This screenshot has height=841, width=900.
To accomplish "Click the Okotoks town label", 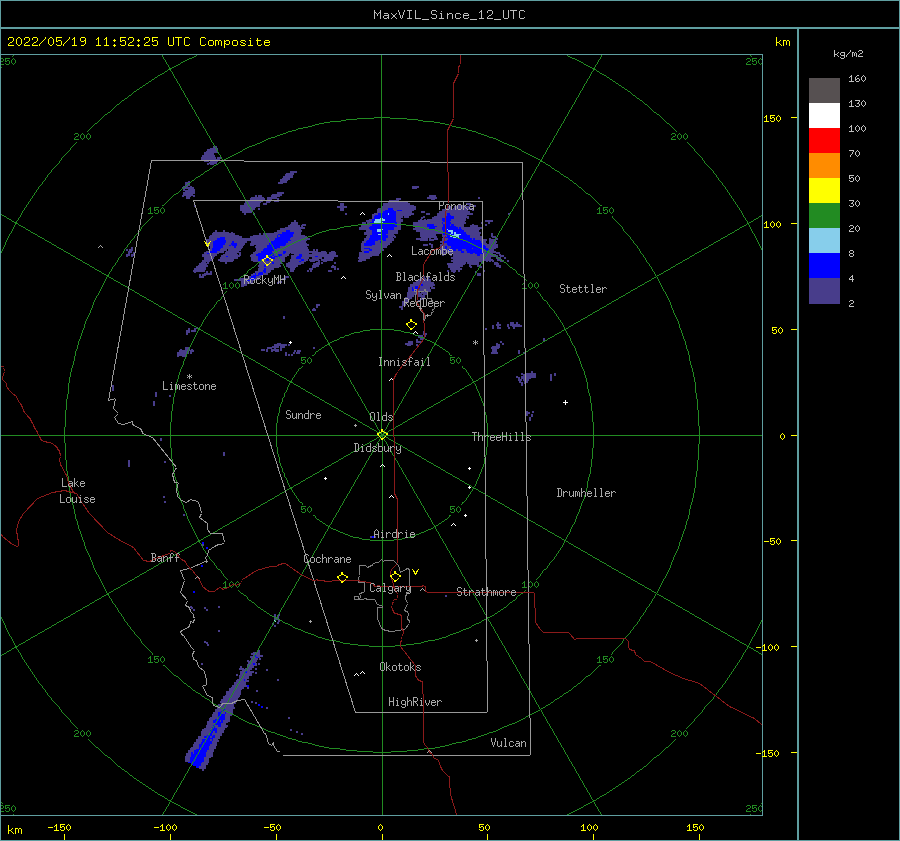I will click(400, 667).
